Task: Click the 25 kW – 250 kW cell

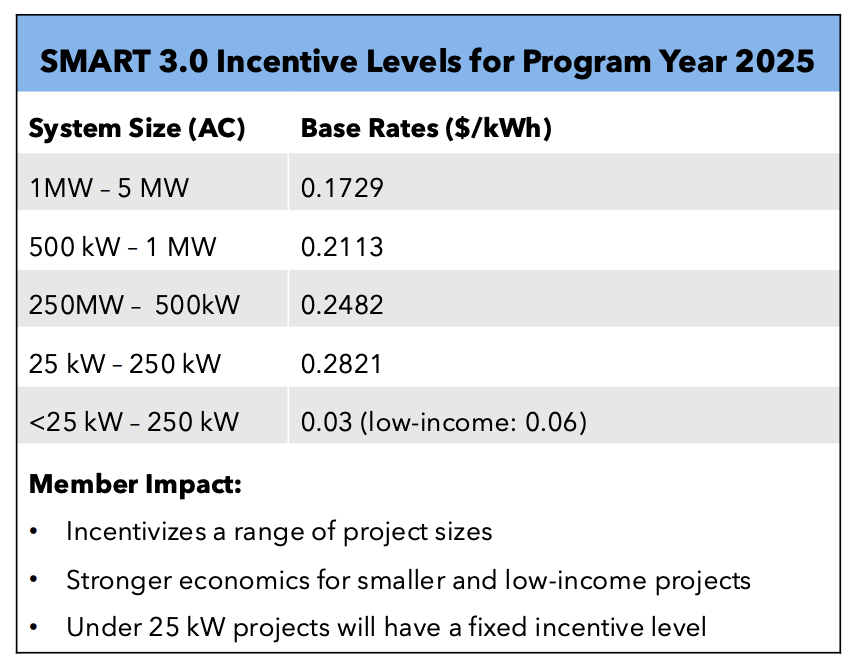Action: (x=126, y=363)
